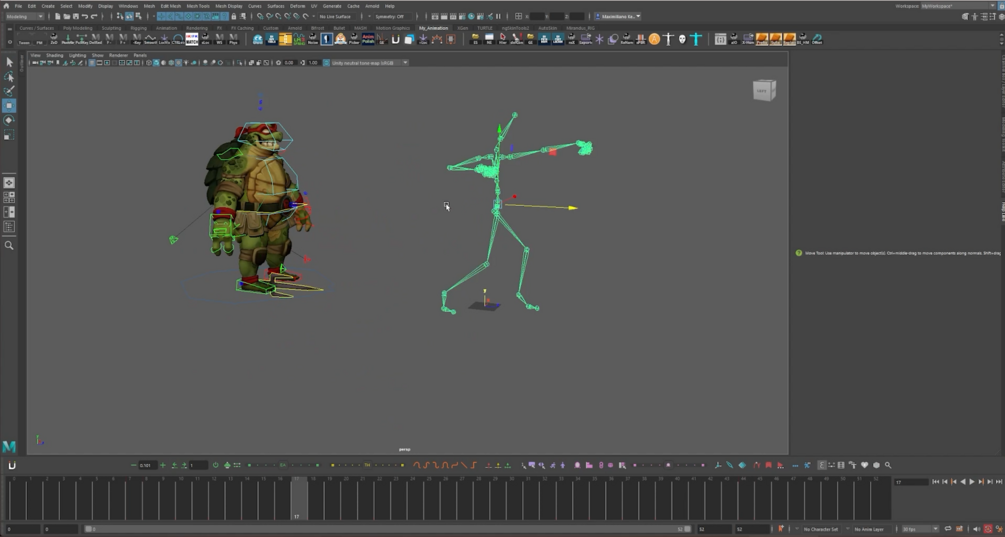Screen dimensions: 1005x537
Task: Click the cyan T-pose shelf icon
Action: (x=696, y=39)
